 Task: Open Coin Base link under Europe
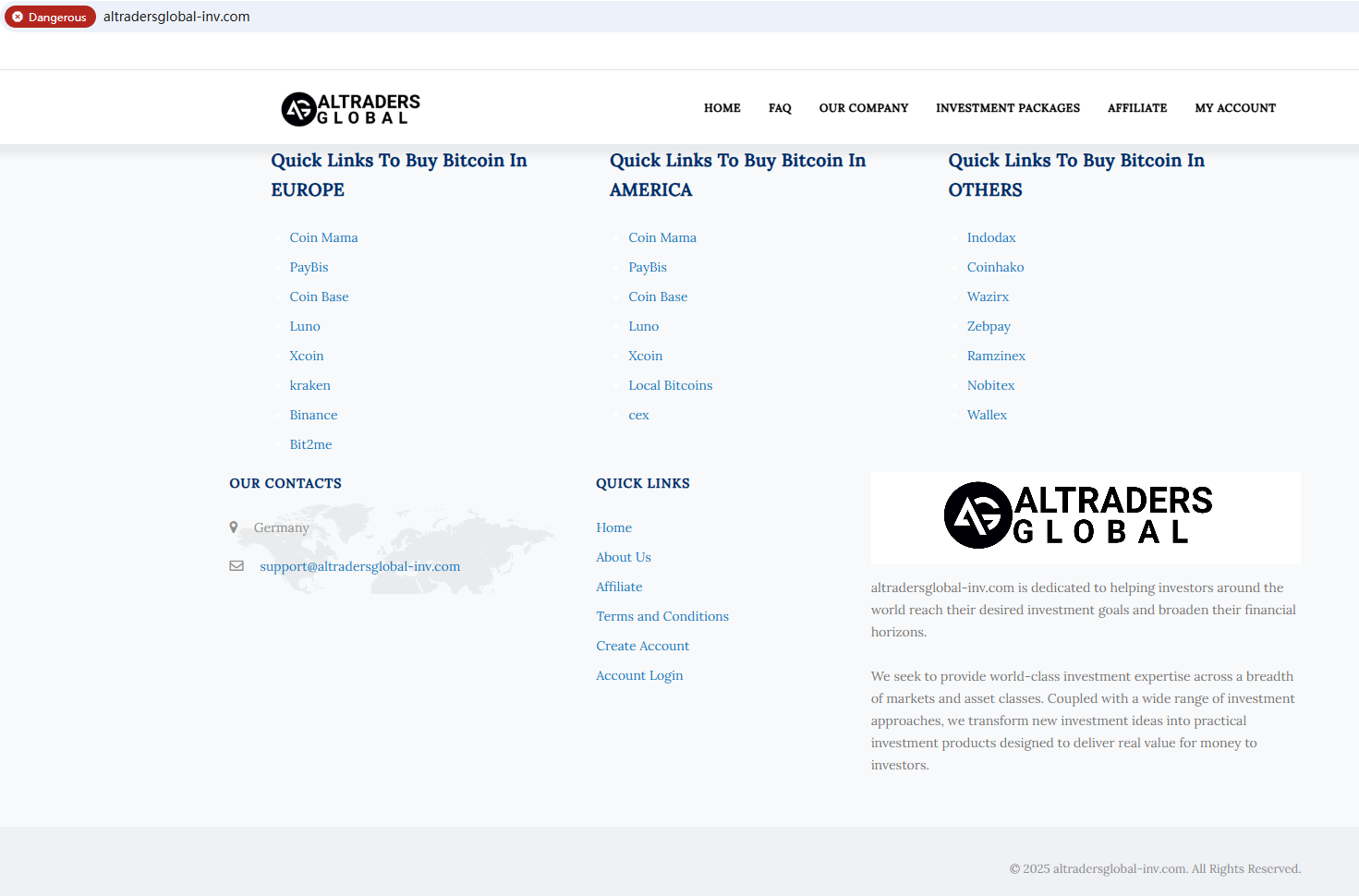pos(319,297)
